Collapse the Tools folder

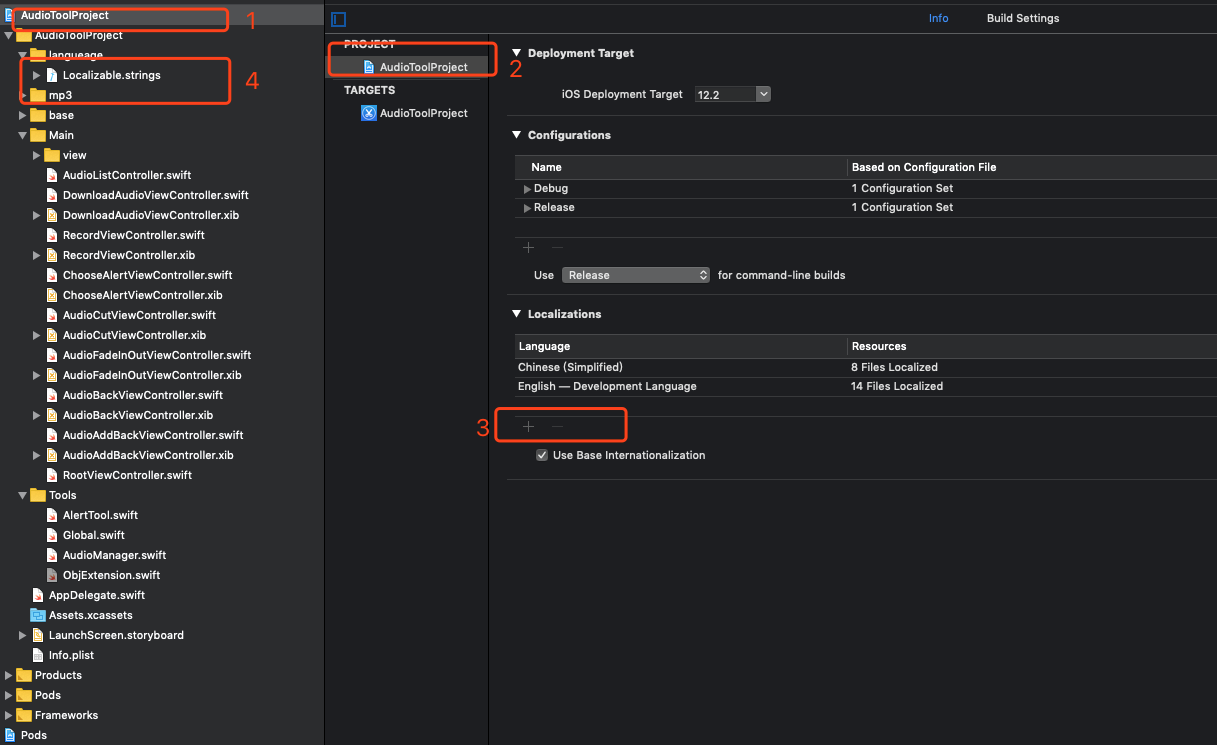coord(23,495)
